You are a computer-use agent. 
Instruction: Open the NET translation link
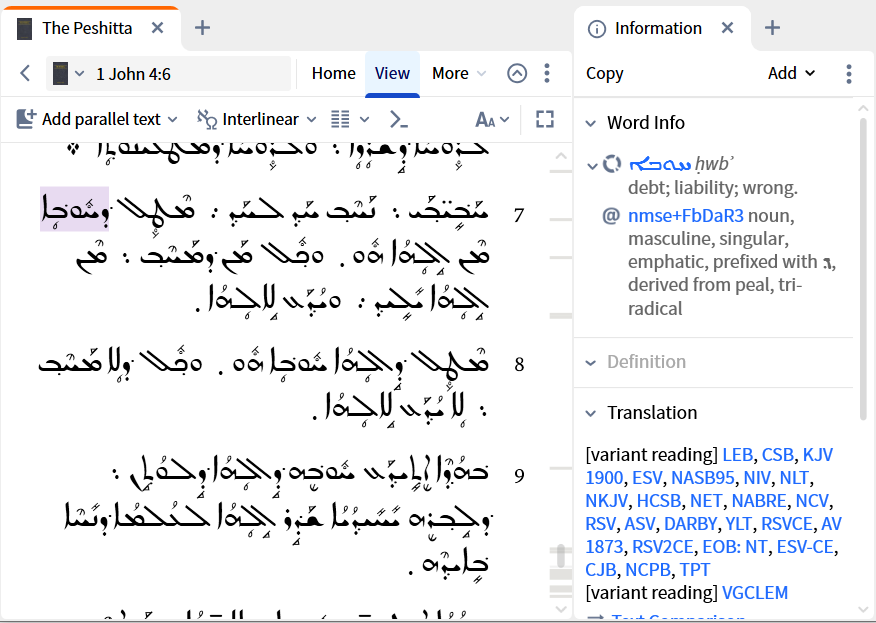706,501
